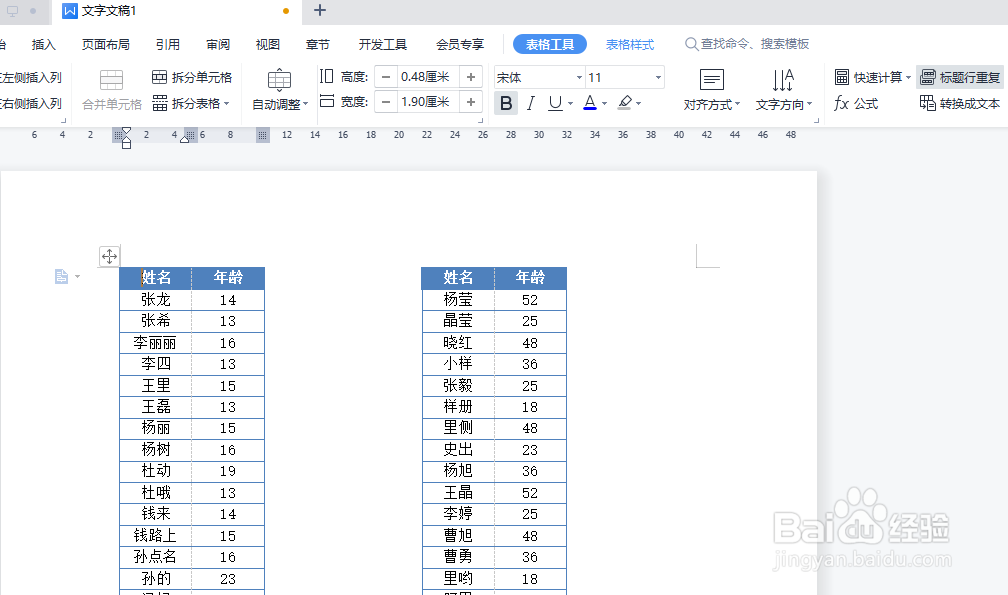Image resolution: width=1008 pixels, height=595 pixels.
Task: Expand the font size dropdown
Action: [x=657, y=75]
